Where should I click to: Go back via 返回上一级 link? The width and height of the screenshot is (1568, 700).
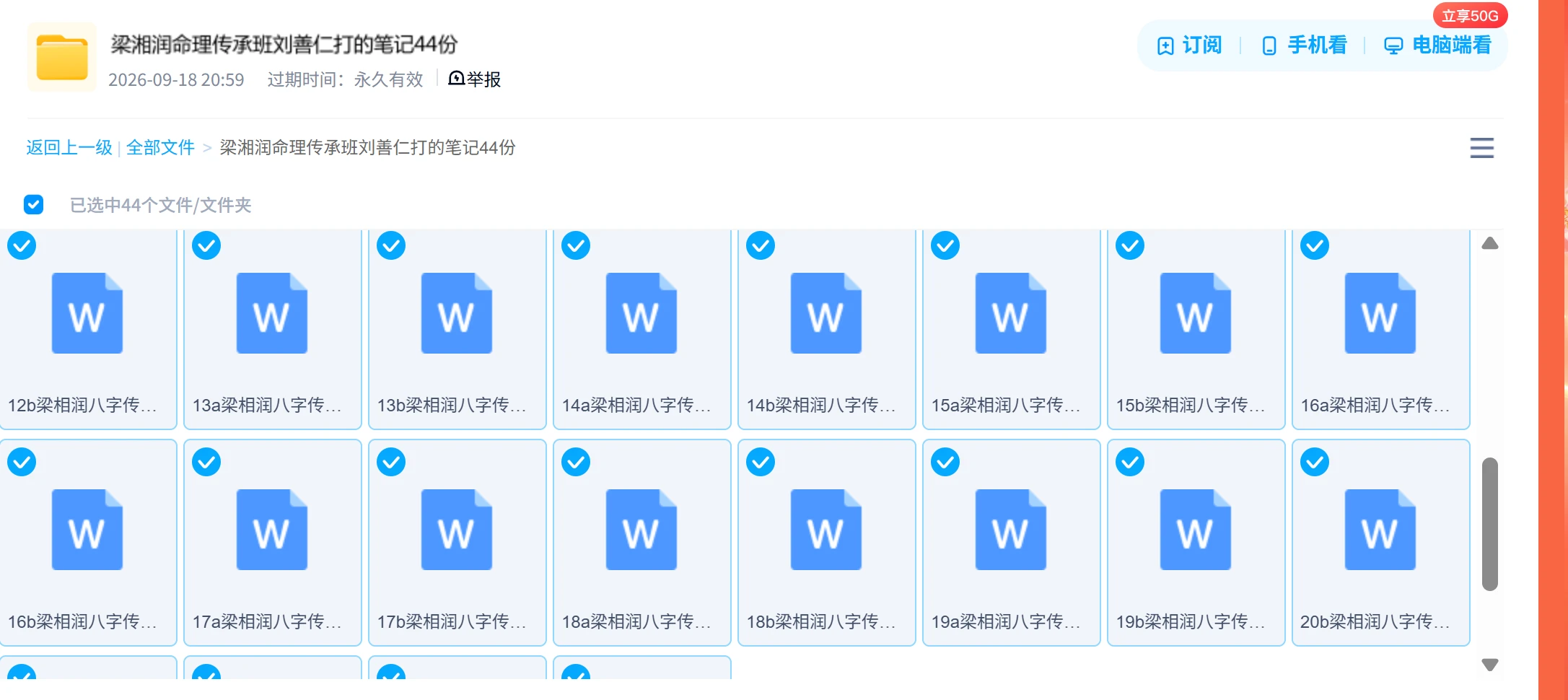point(69,148)
